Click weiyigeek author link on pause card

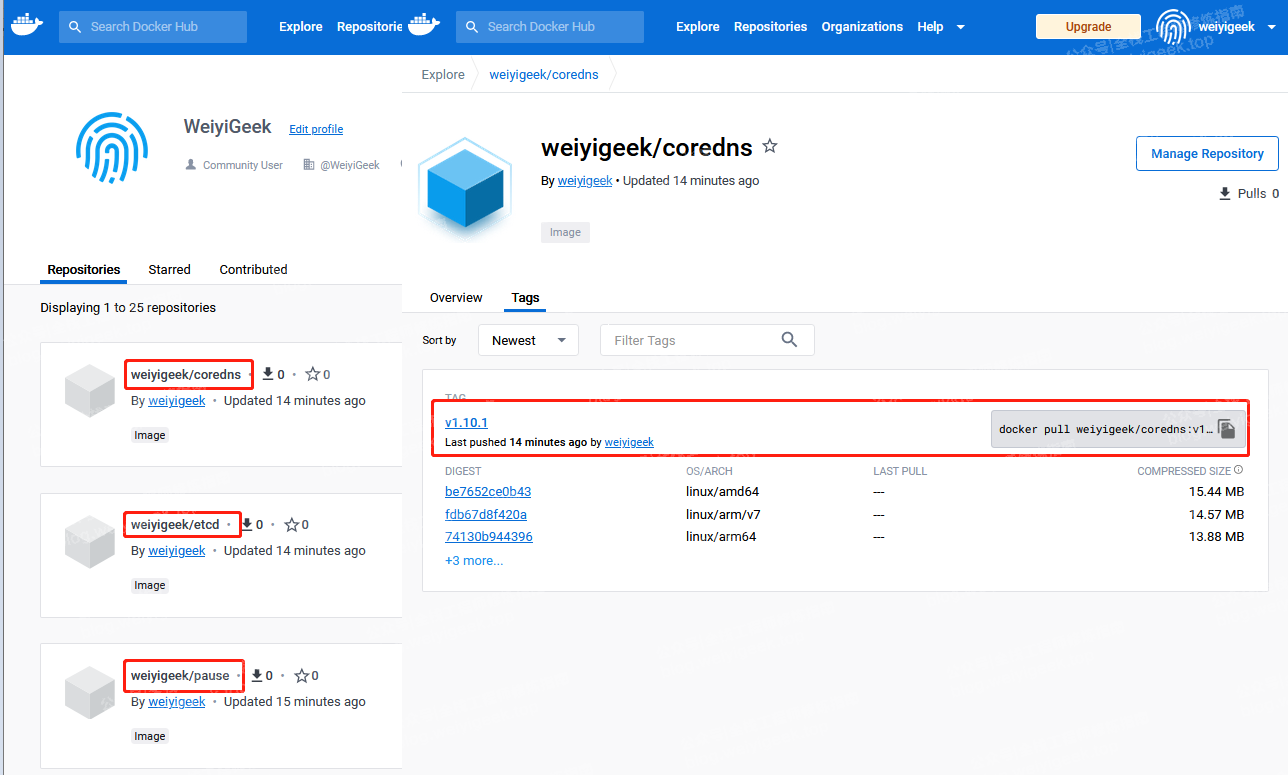[x=177, y=702]
